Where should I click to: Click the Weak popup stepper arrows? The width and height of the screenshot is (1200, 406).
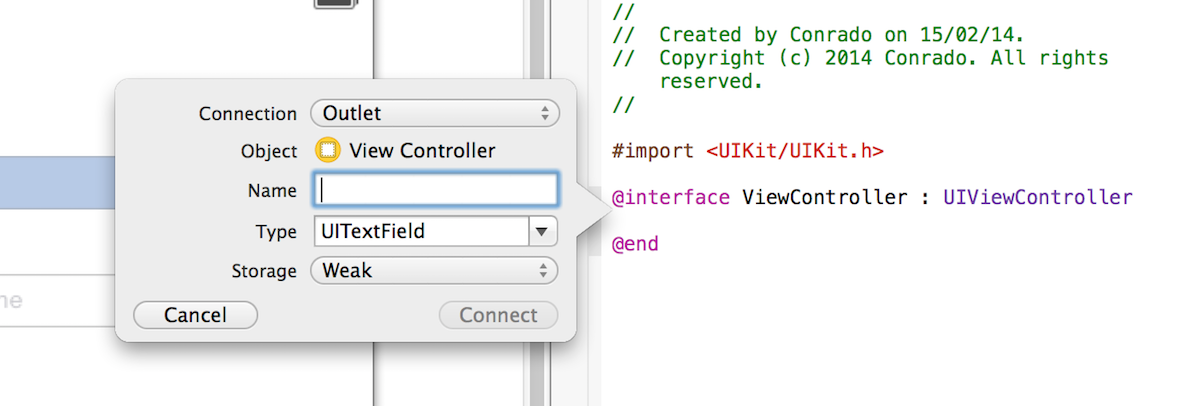pos(544,270)
